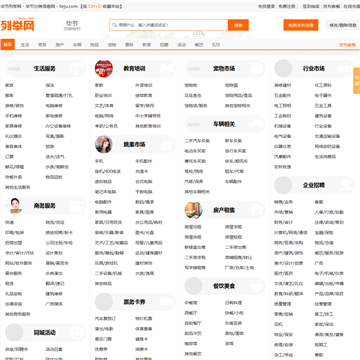Open the 宠物用品/食品 link
The image size is (360, 360).
click(x=239, y=95)
